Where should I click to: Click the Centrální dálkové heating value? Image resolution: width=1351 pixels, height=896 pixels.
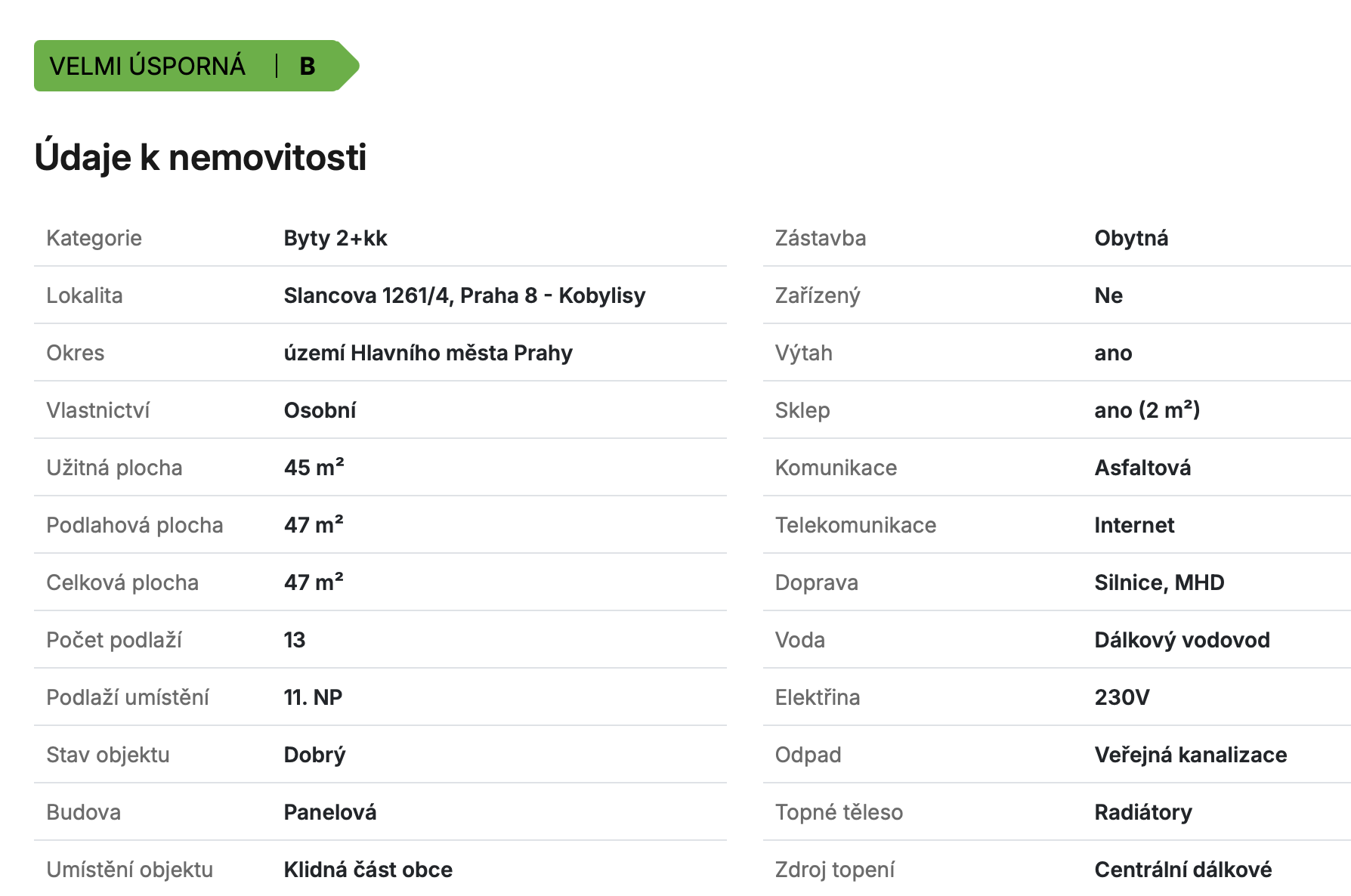[1183, 870]
